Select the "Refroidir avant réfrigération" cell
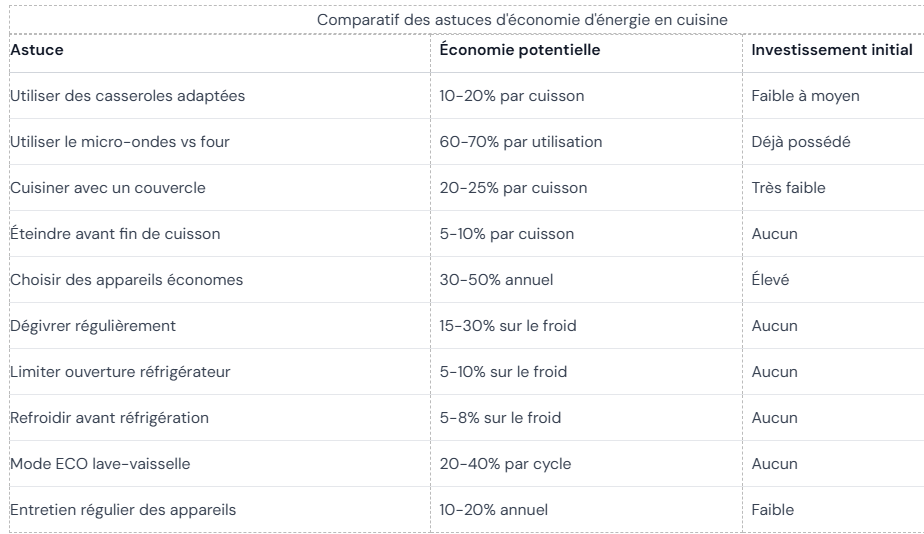This screenshot has width=924, height=534. coord(110,418)
